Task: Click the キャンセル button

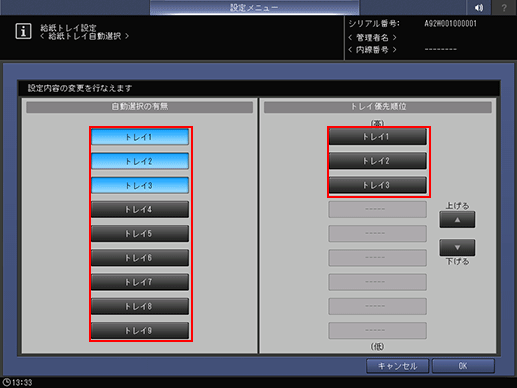Action: click(x=397, y=366)
